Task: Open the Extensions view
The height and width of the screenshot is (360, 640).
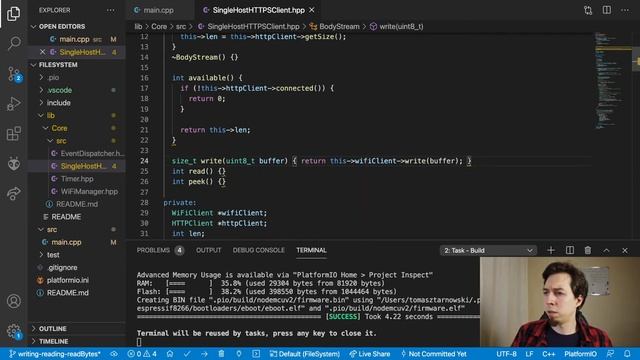Action: [13, 133]
